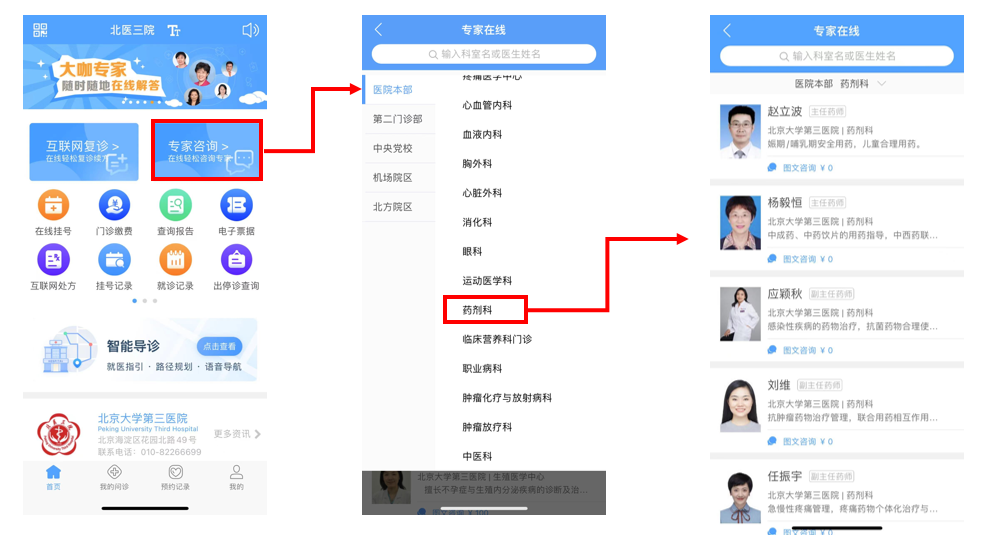Open 智能导诊 building map illustration
Screen dimensions: 996x549
(x=69, y=349)
